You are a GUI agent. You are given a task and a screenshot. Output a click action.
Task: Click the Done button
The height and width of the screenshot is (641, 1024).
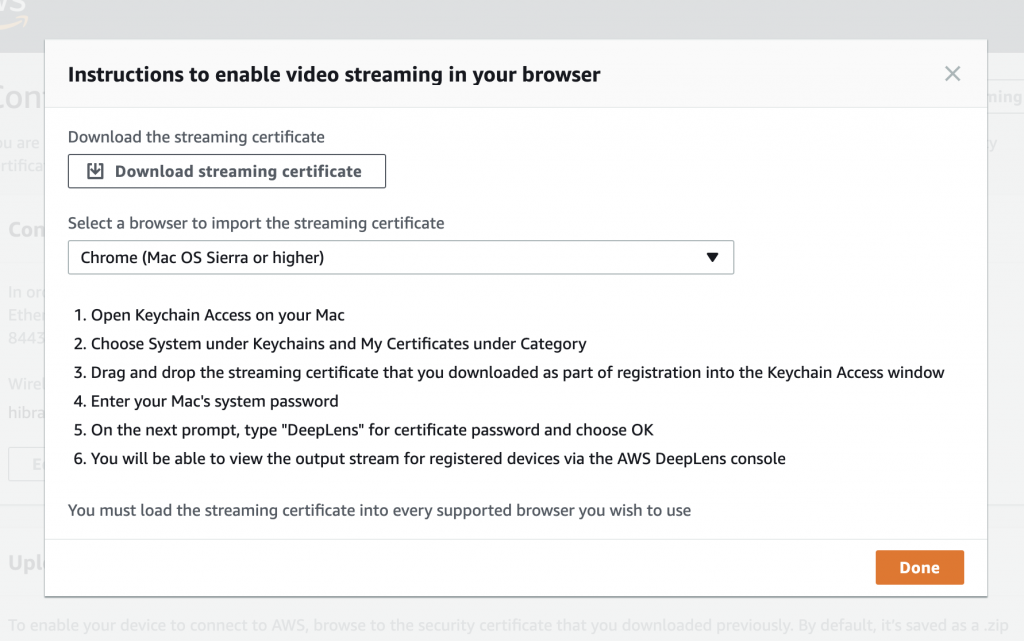click(920, 567)
